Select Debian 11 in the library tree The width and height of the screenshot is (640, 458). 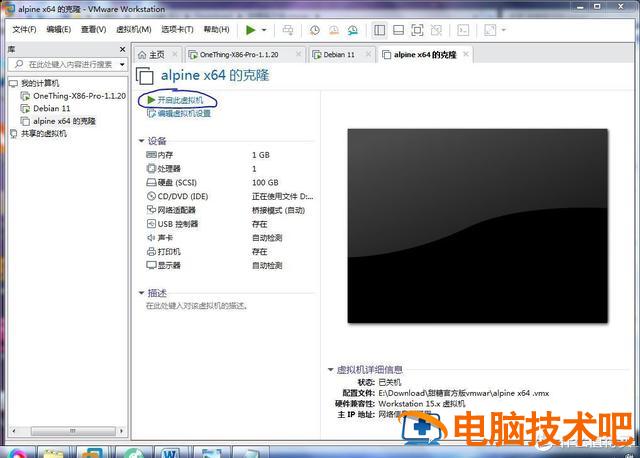51,109
